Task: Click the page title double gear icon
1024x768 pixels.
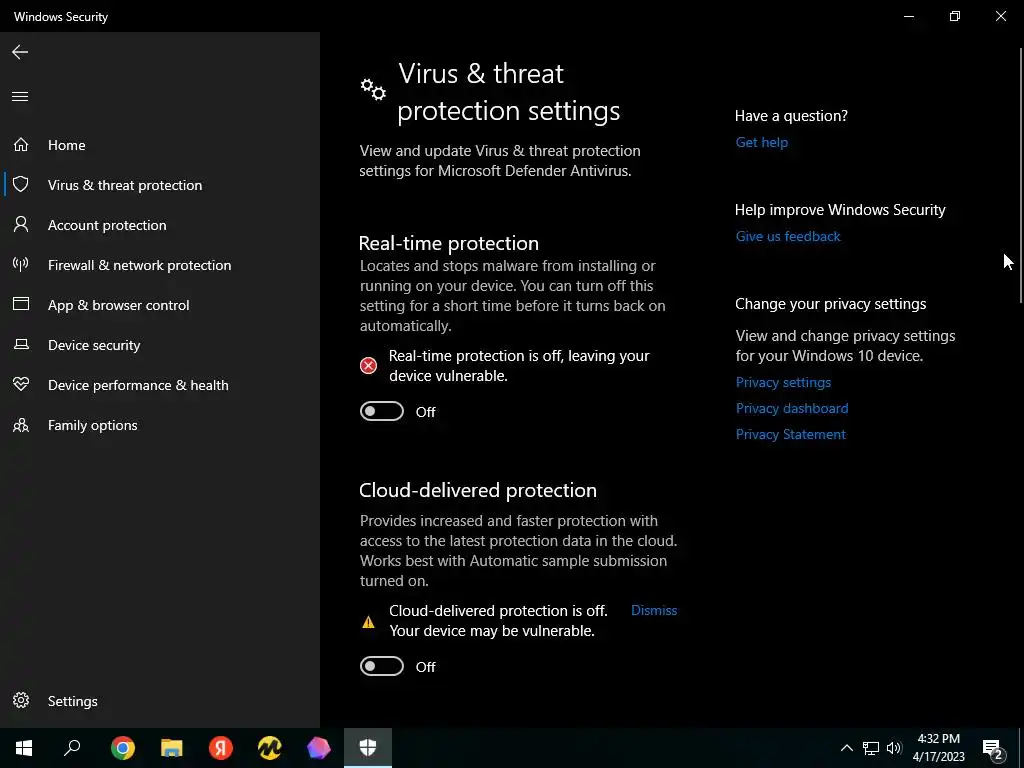Action: [x=373, y=89]
